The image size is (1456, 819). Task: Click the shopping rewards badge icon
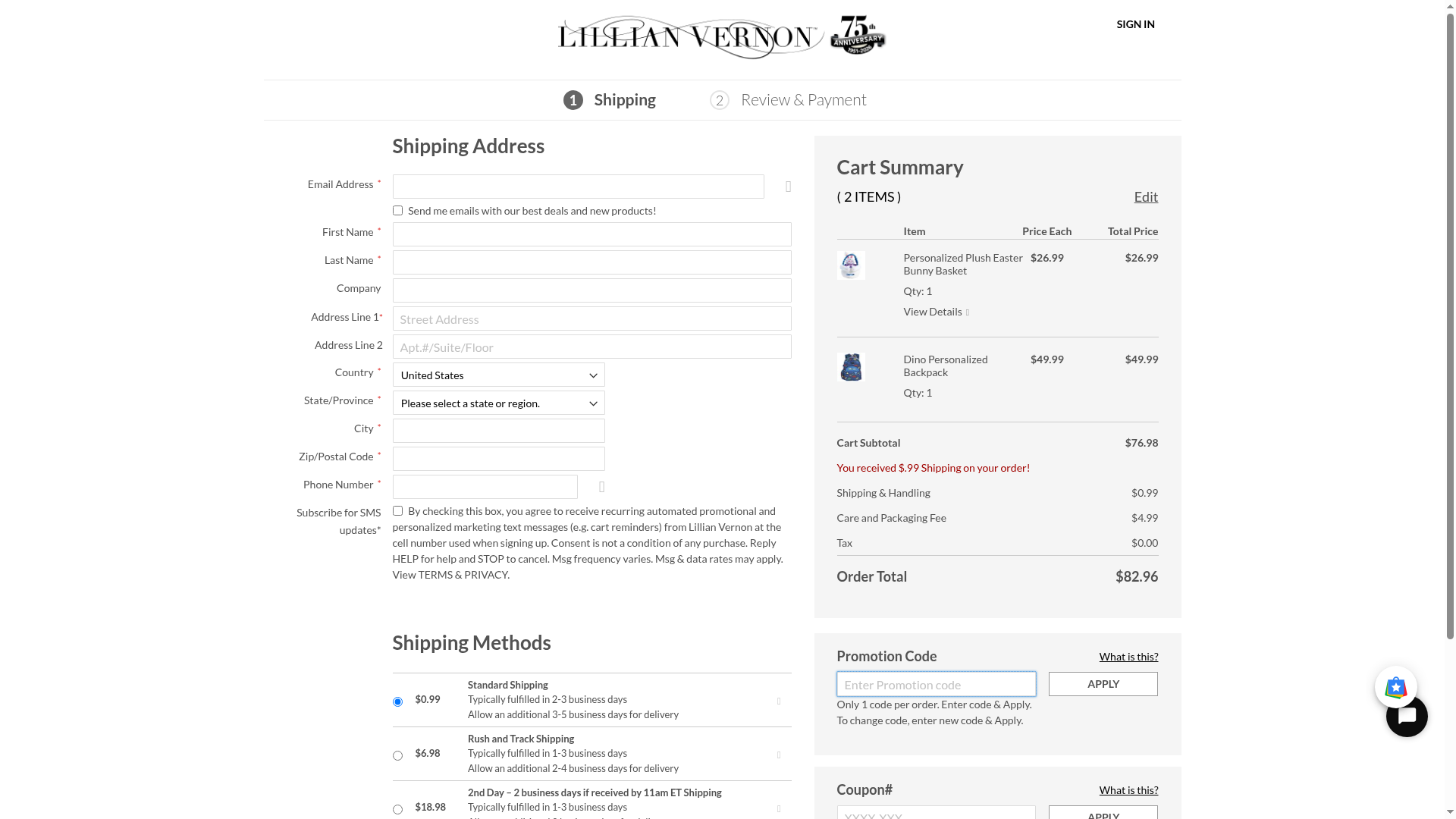click(1395, 687)
